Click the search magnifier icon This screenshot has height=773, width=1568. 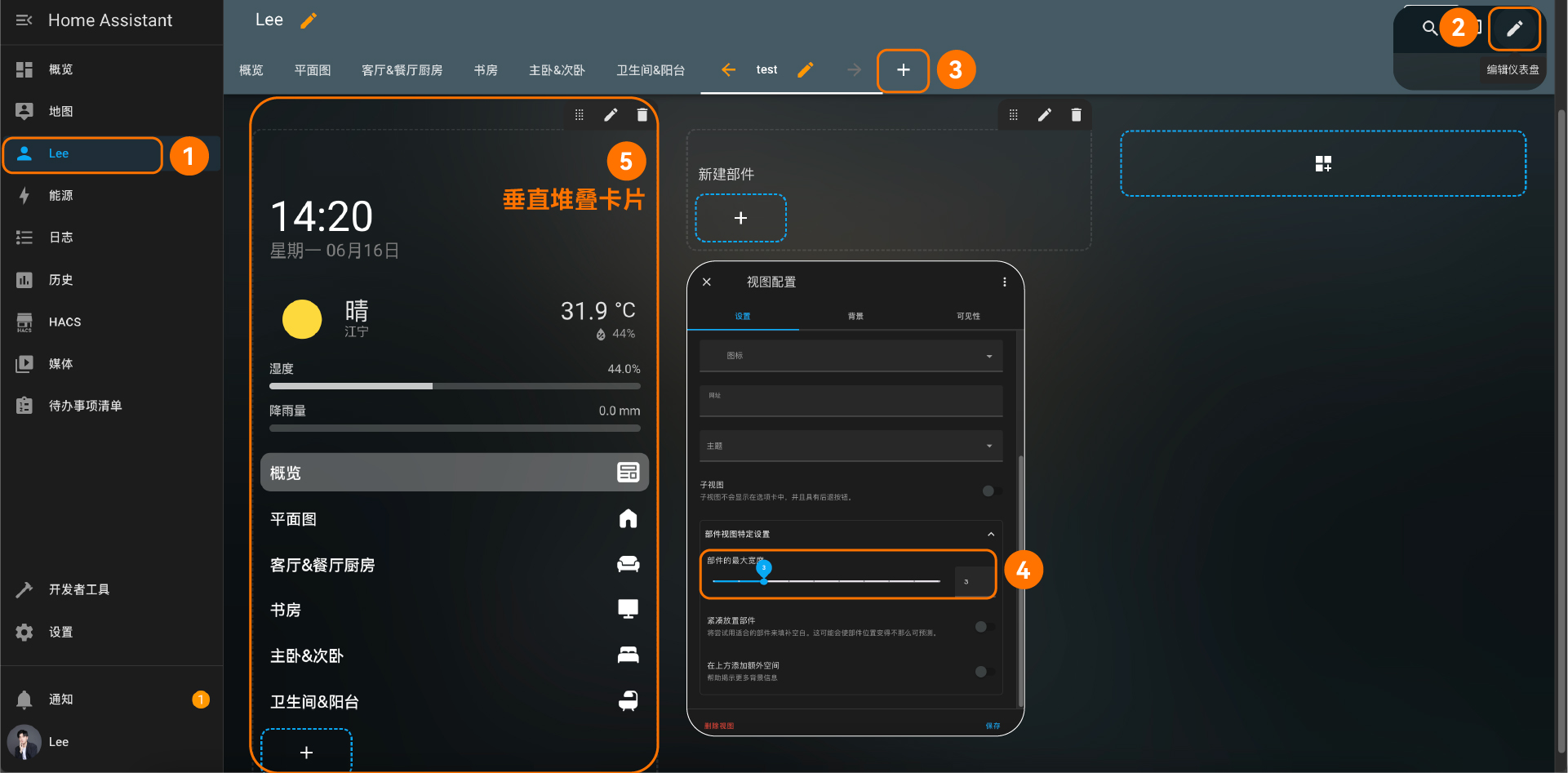point(1429,29)
